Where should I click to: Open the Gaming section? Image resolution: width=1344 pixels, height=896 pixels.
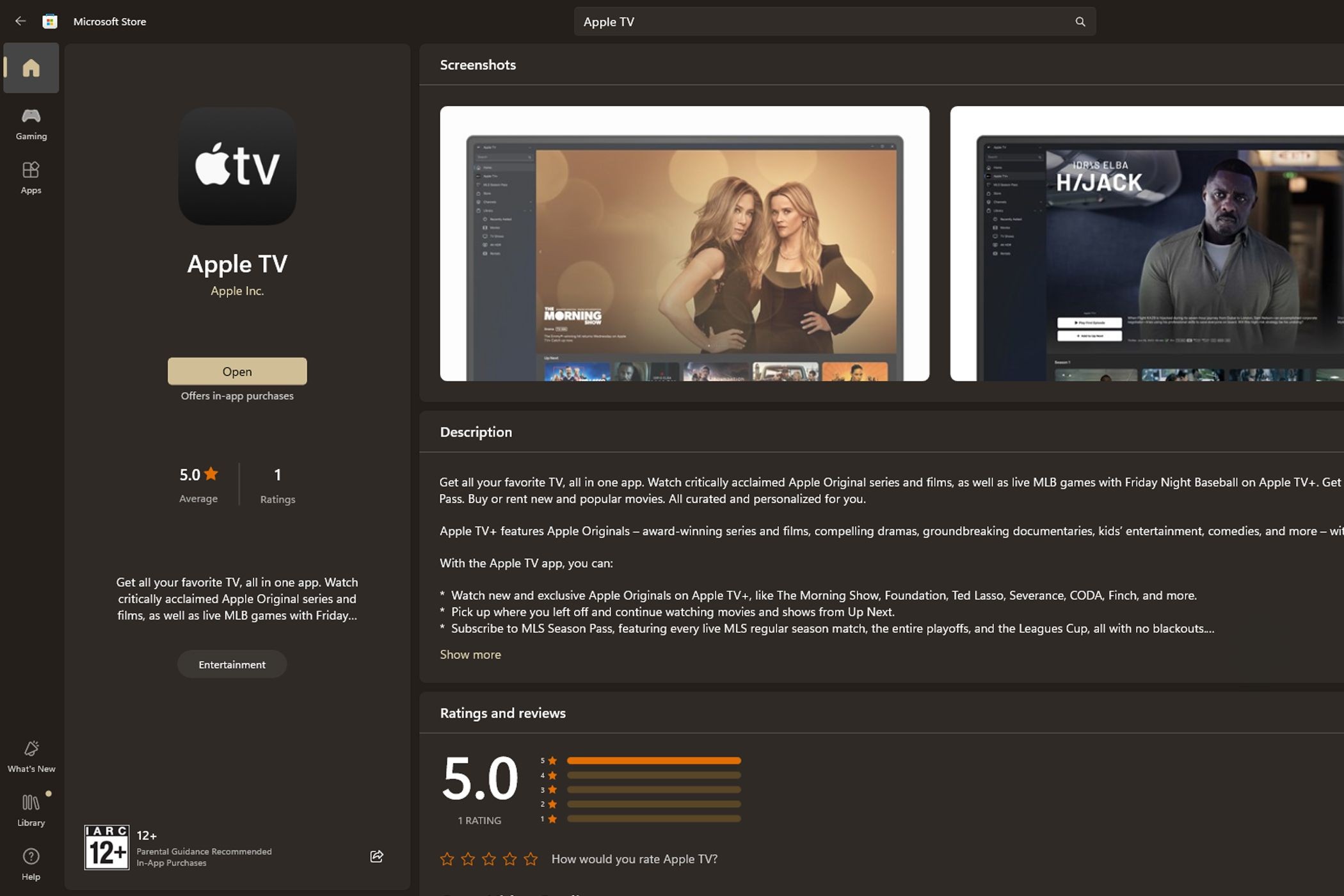(31, 124)
